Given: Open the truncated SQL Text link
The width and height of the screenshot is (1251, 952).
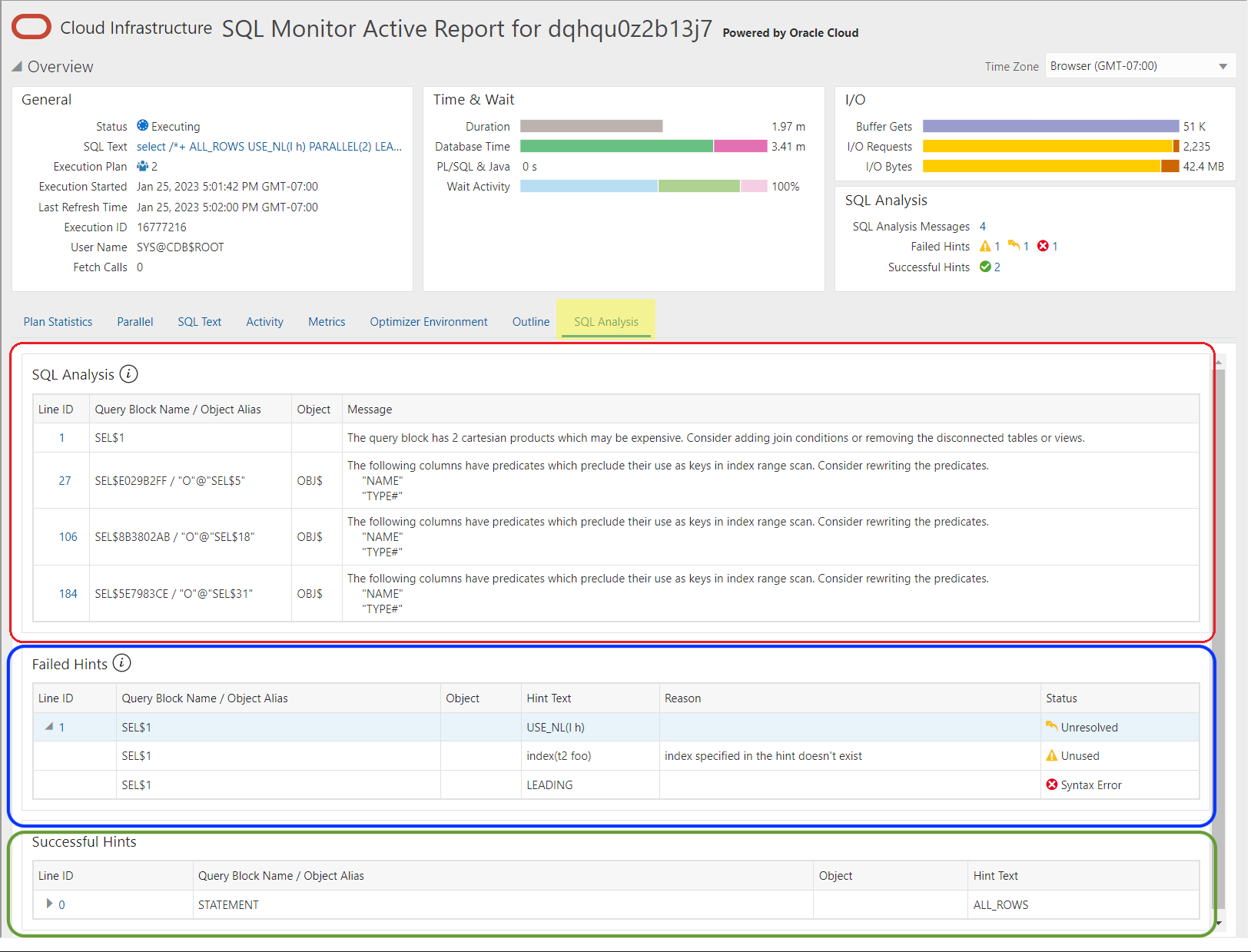Looking at the screenshot, I should [x=269, y=147].
